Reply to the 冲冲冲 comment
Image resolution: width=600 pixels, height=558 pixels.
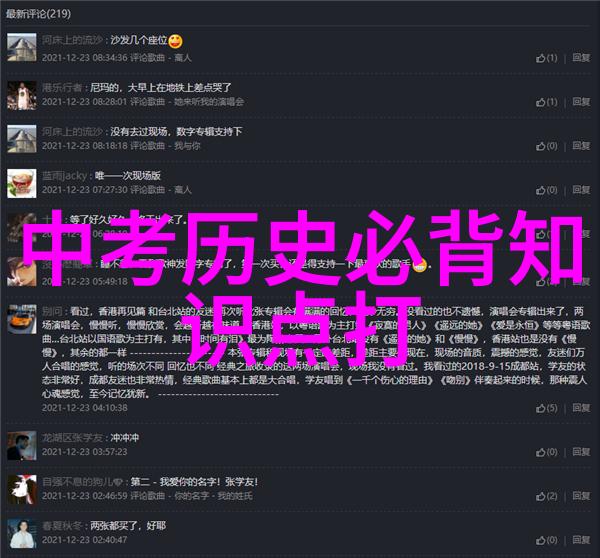coord(581,452)
